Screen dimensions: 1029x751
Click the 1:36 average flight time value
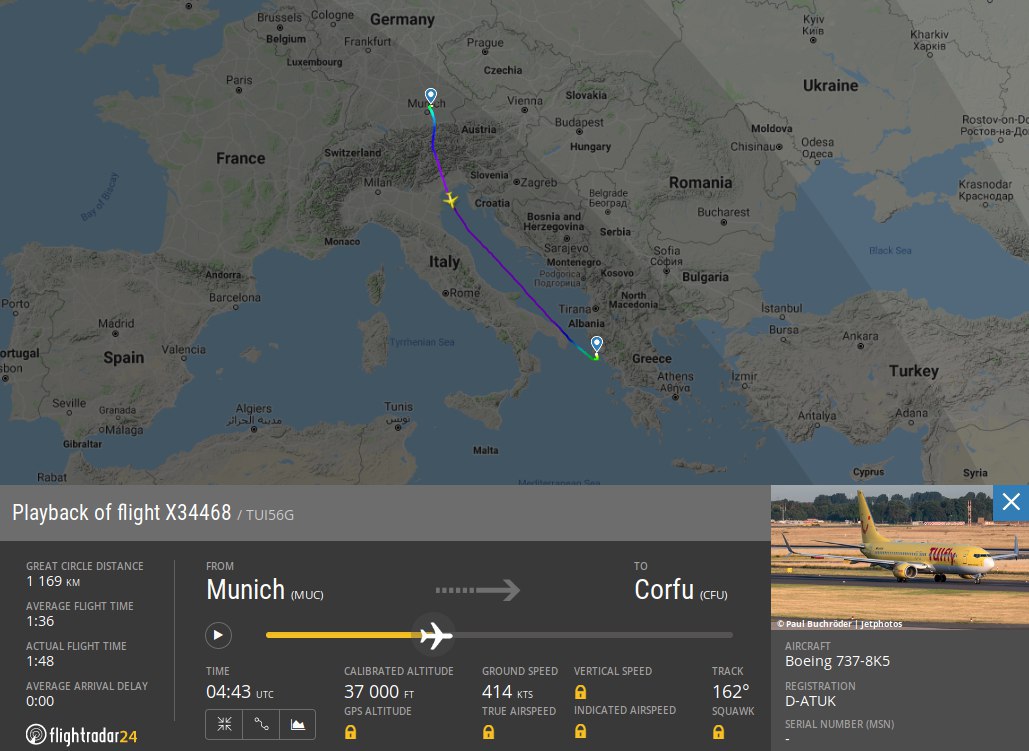[40, 621]
